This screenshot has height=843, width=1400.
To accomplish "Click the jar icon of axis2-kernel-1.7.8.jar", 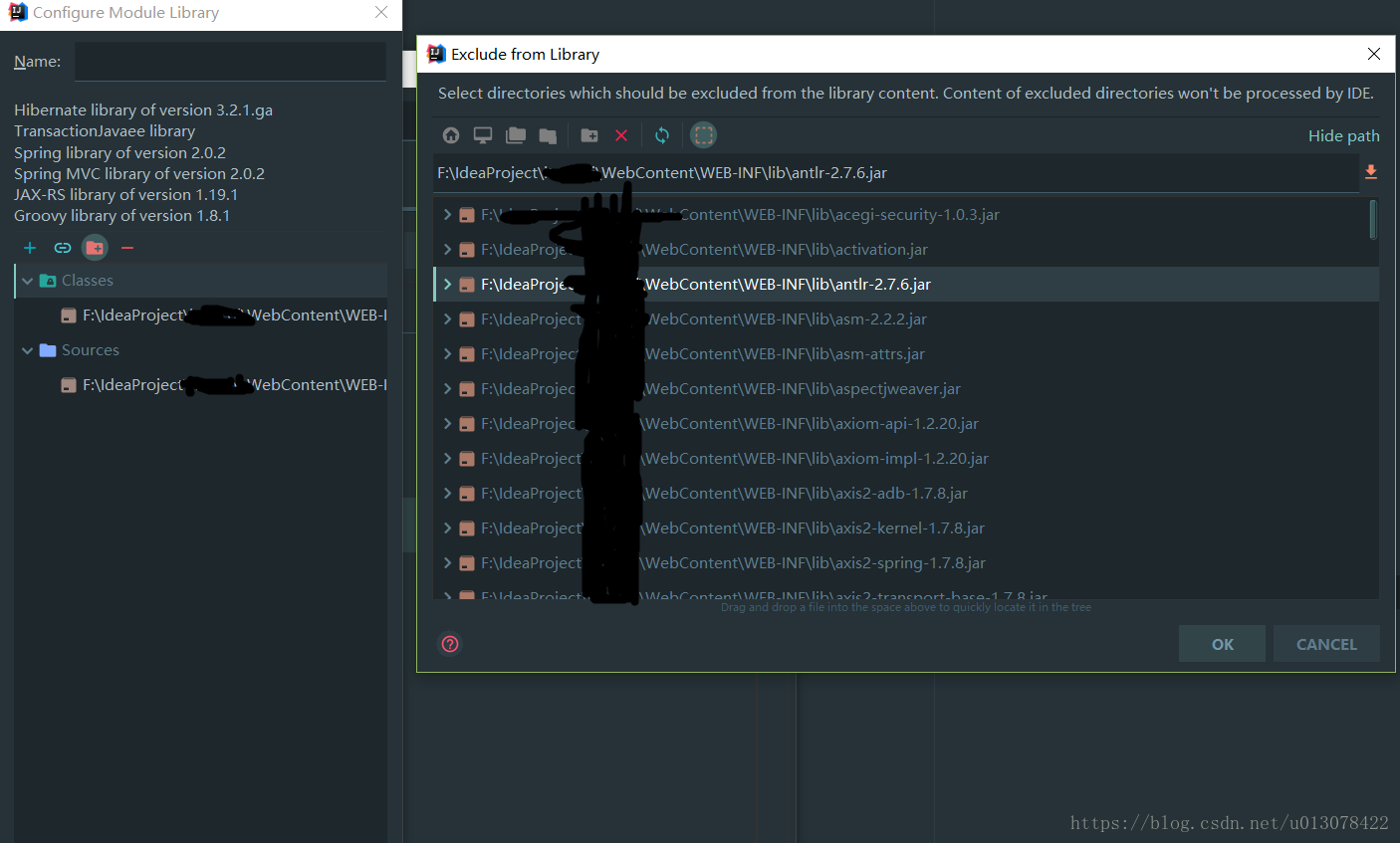I will coord(467,528).
